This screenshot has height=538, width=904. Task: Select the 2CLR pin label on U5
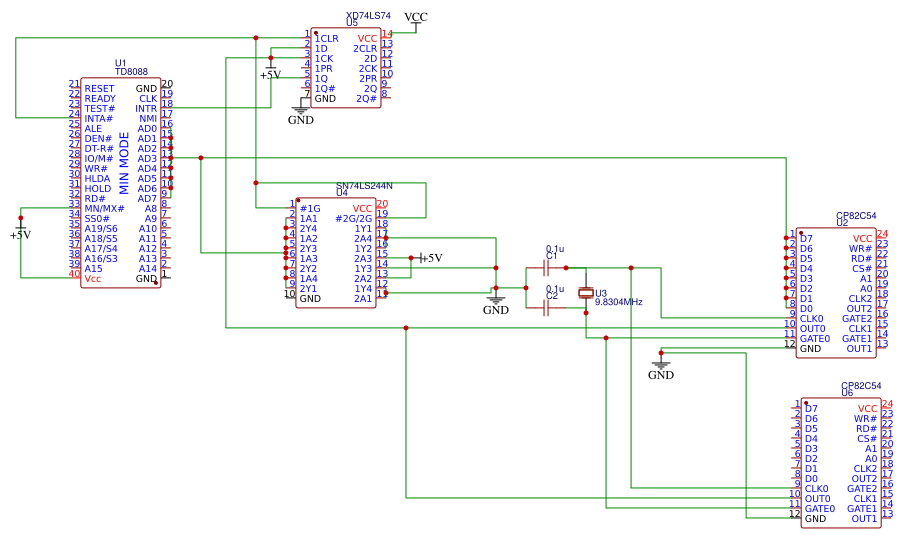pos(365,49)
